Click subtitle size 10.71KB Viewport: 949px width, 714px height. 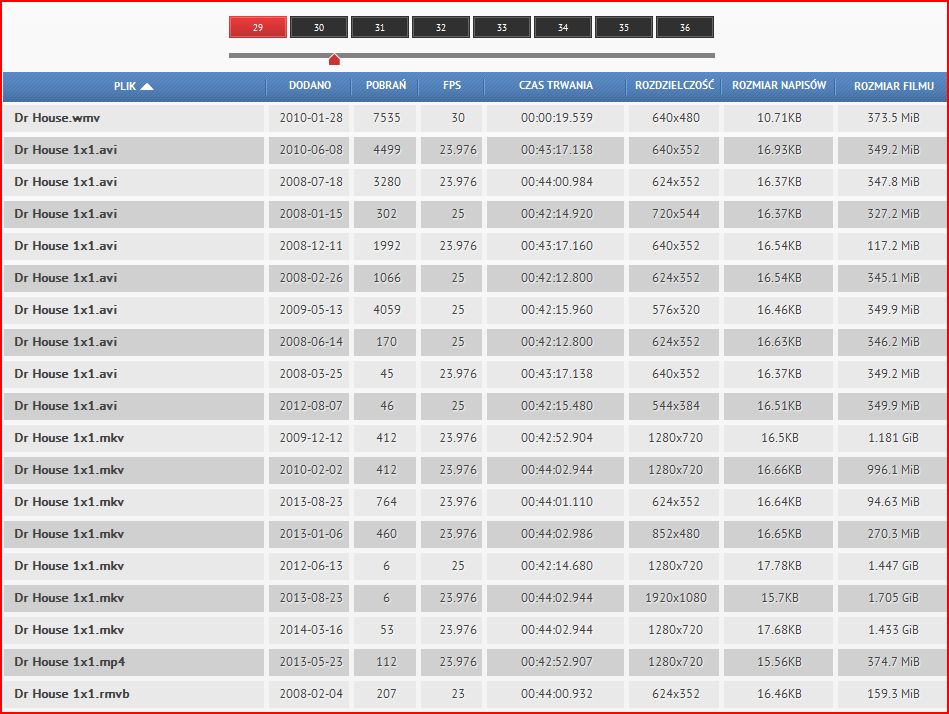coord(780,118)
